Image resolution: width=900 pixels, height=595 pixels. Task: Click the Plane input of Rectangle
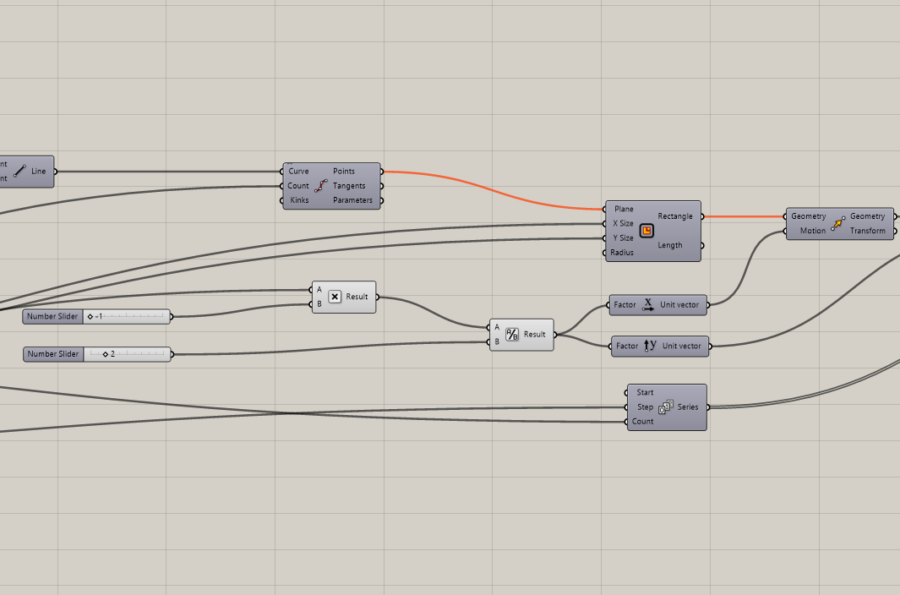623,209
